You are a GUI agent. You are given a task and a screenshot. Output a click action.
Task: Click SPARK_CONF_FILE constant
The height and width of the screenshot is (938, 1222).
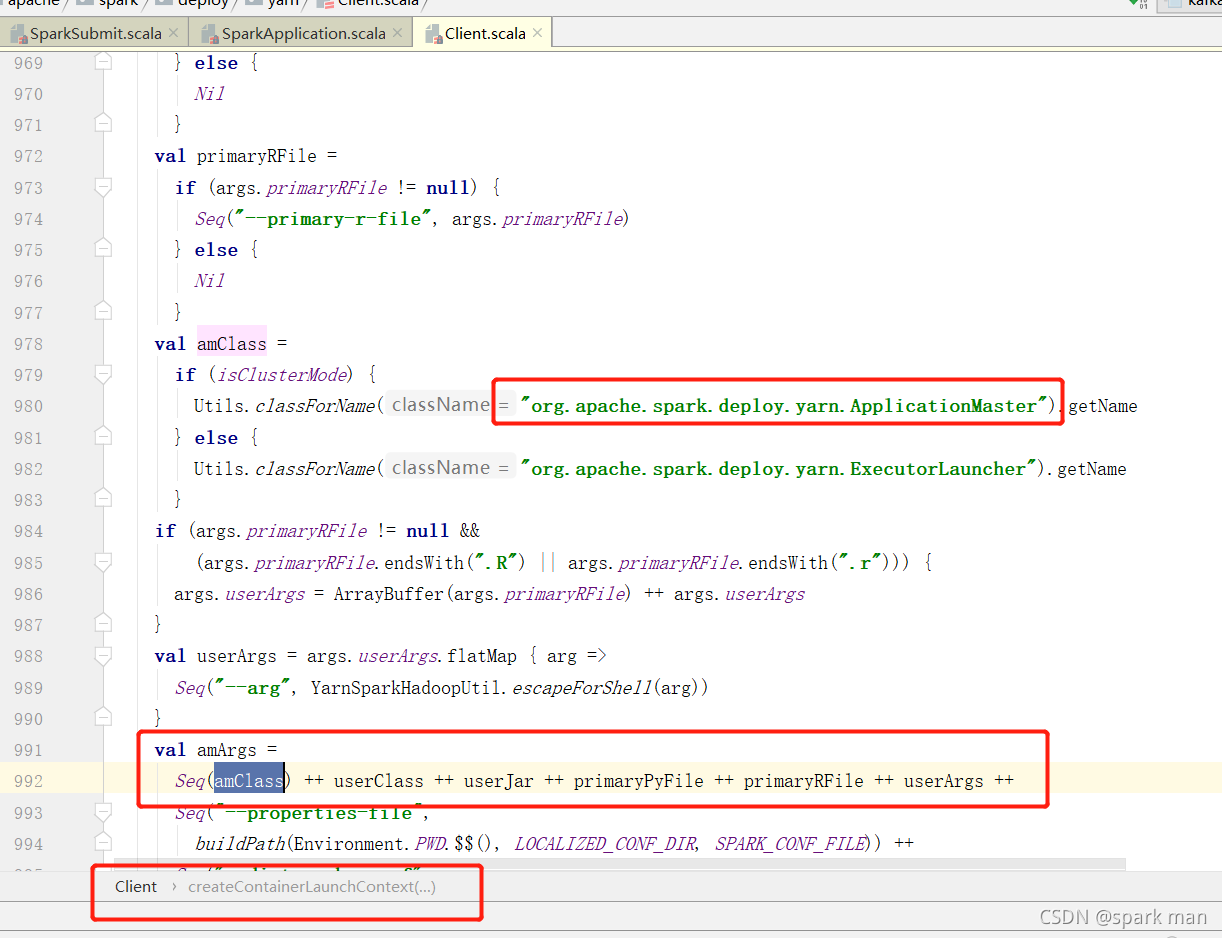(x=790, y=844)
